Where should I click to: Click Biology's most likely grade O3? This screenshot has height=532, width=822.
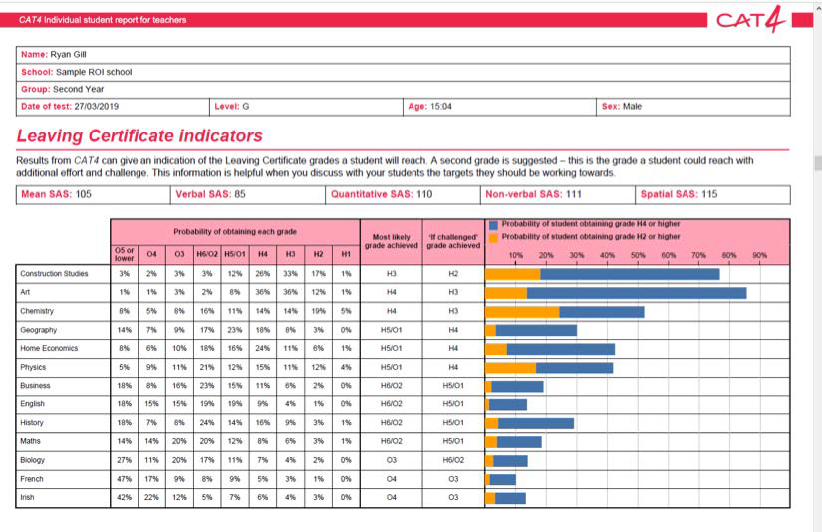391,460
